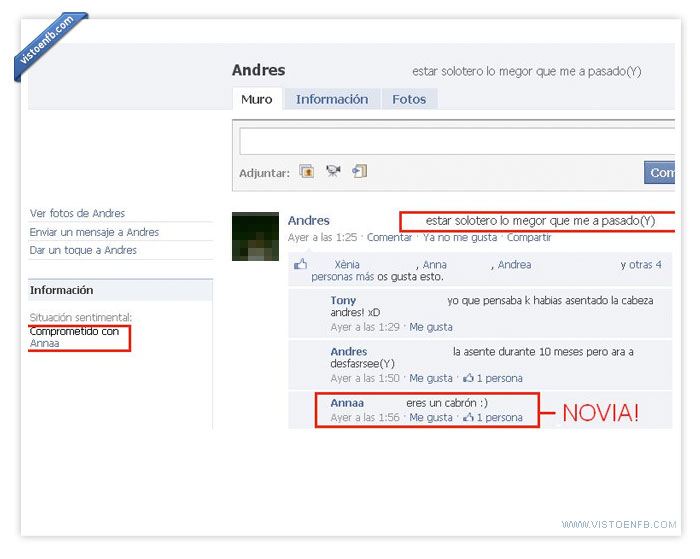Click thumbs-up icon on Andres's 1:50 comment
The height and width of the screenshot is (559, 700).
(x=468, y=378)
